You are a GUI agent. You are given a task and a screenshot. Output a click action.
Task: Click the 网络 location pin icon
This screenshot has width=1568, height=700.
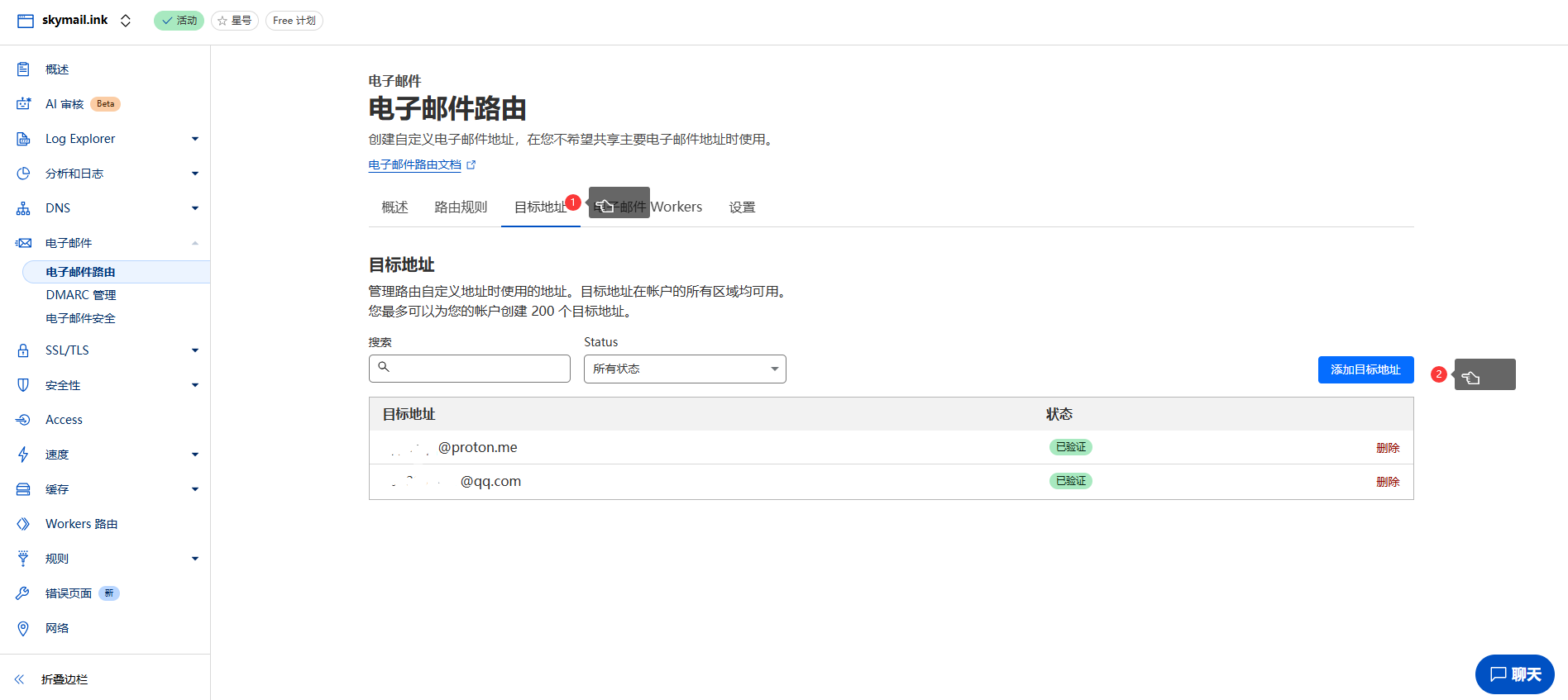[x=23, y=628]
